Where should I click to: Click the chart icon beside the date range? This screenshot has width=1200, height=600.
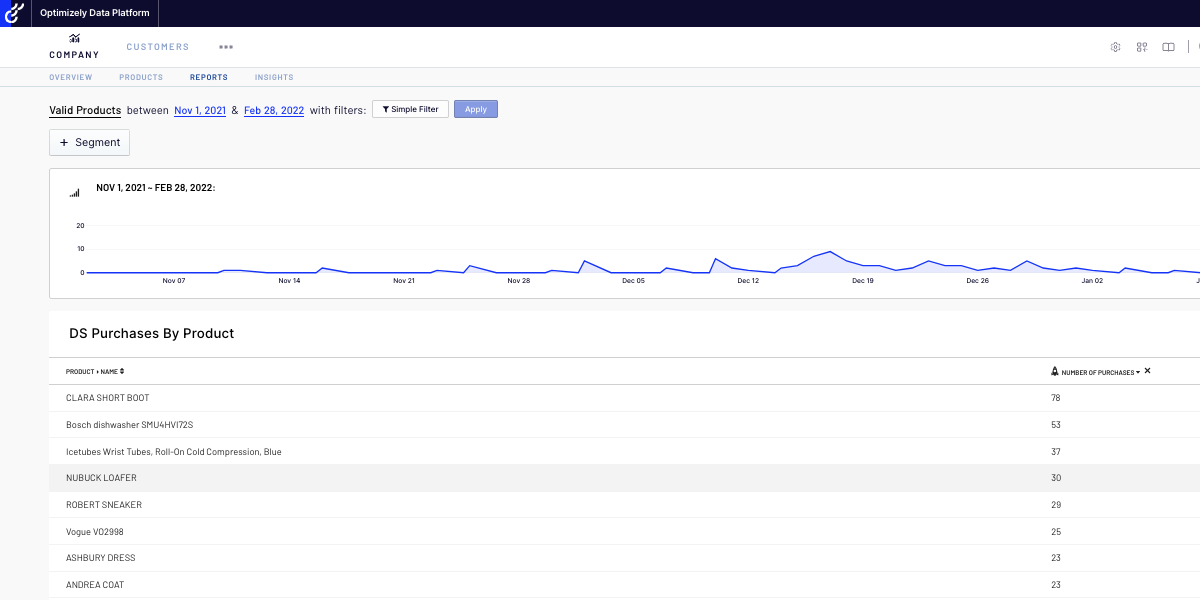coord(74,192)
